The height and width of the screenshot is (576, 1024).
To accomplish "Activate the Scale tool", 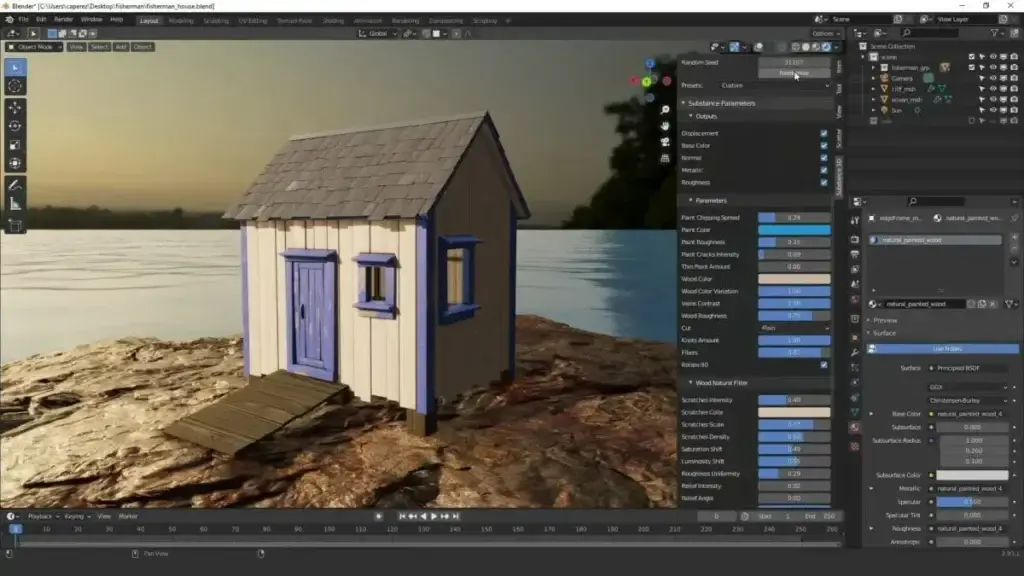I will point(16,145).
